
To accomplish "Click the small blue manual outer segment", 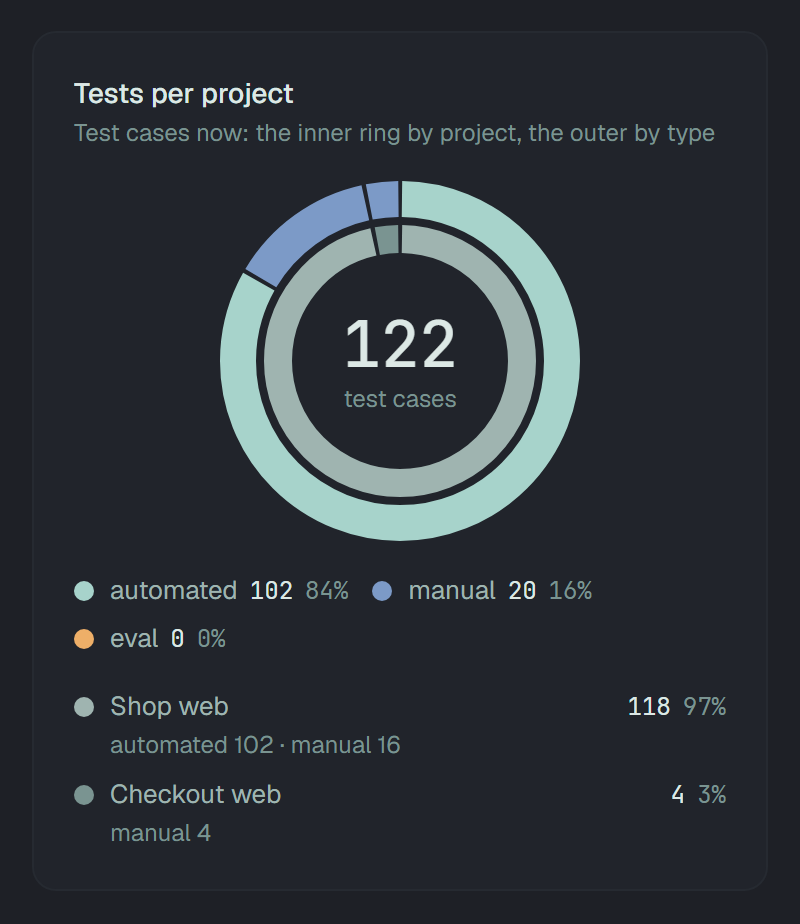I will tap(383, 200).
